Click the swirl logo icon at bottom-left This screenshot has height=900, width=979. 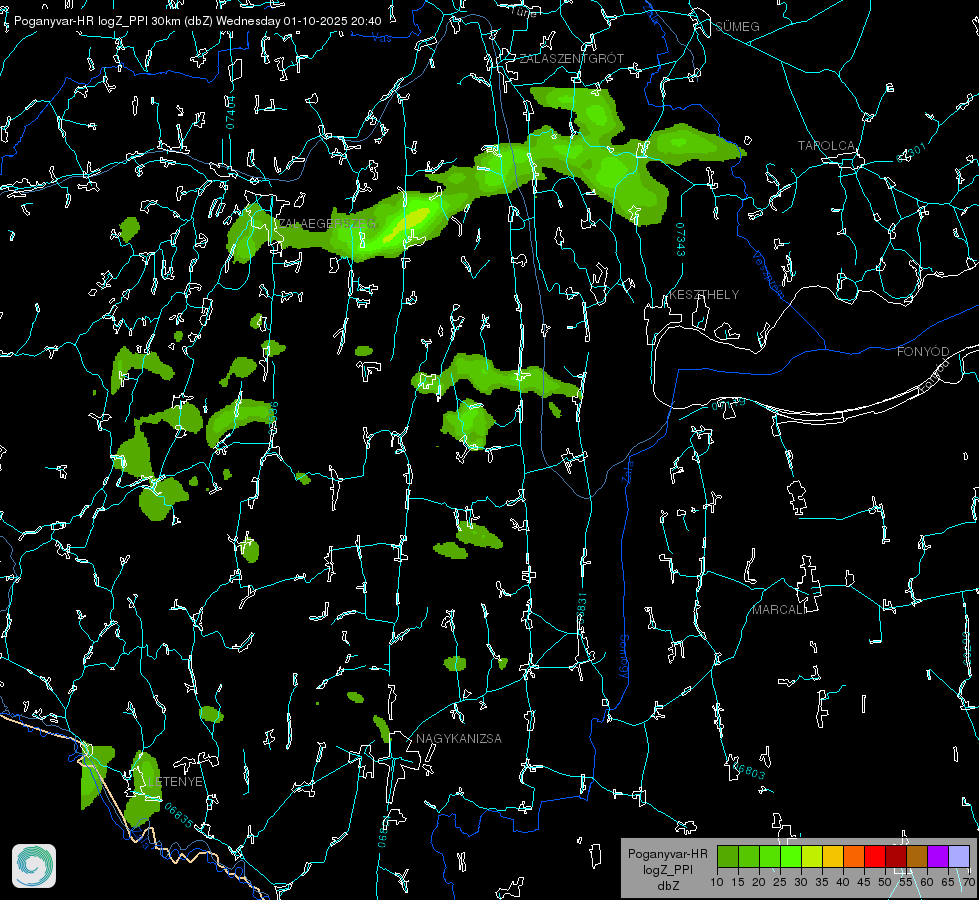point(34,866)
